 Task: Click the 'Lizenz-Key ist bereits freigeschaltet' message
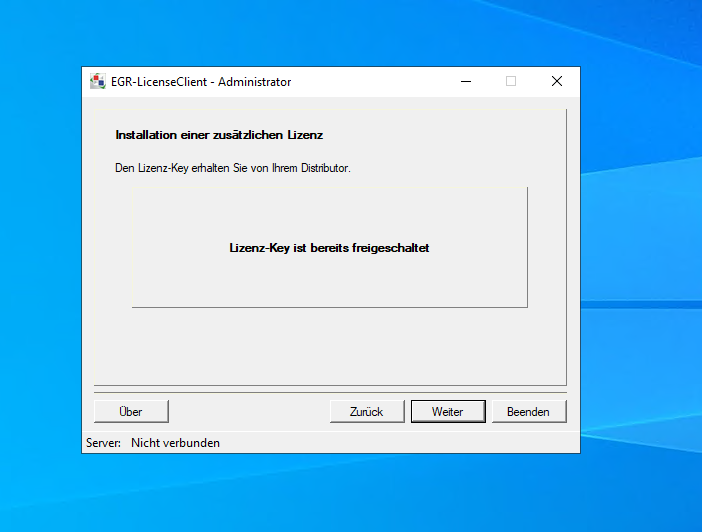(329, 248)
